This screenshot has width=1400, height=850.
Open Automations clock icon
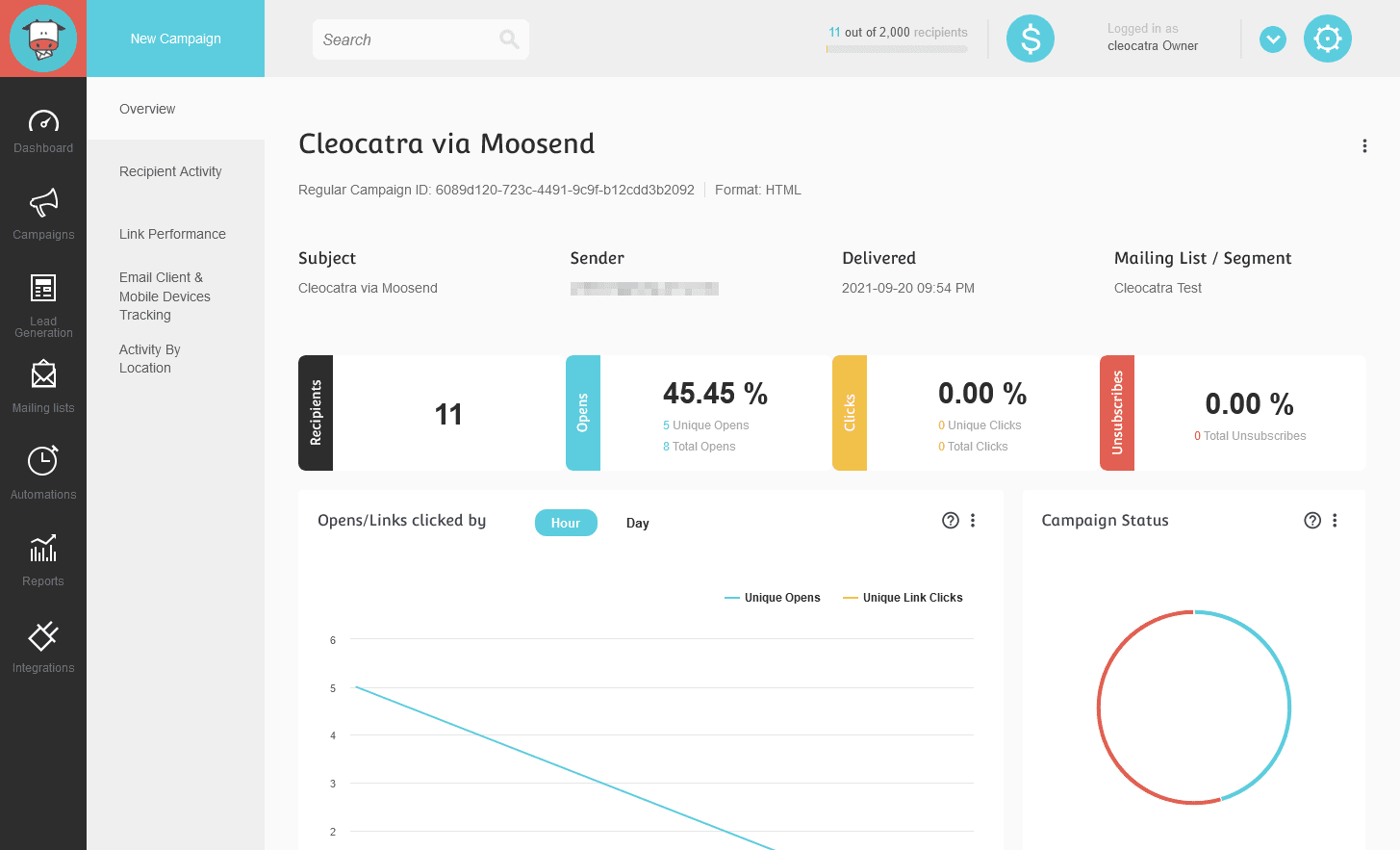click(43, 460)
